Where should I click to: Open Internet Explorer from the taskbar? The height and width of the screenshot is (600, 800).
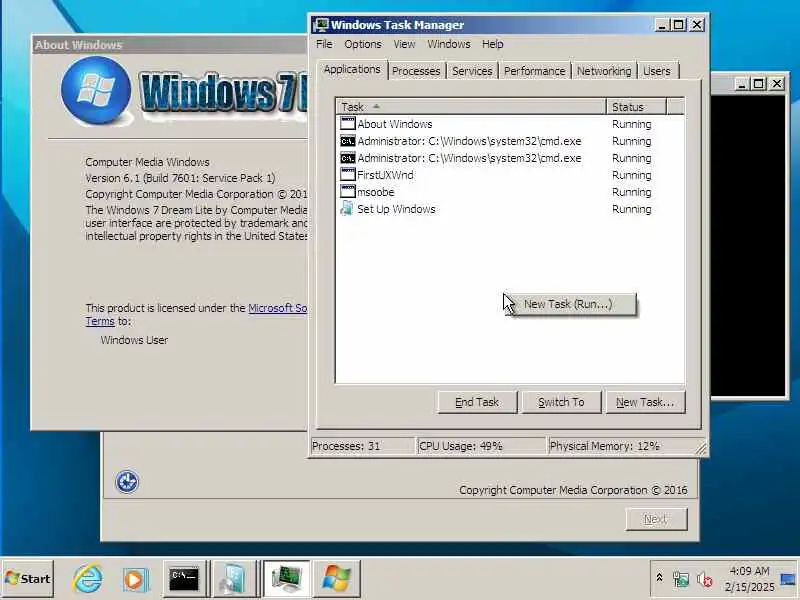click(x=88, y=579)
